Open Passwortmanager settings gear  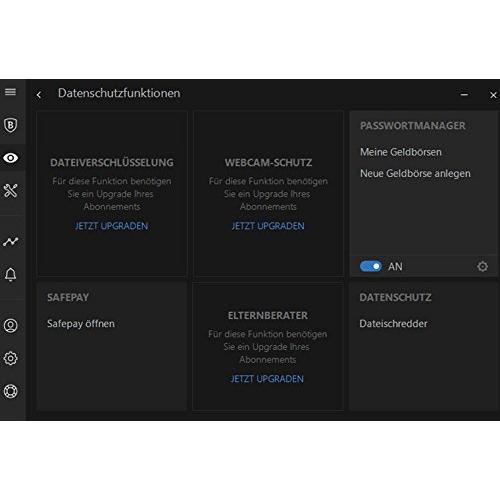(482, 266)
